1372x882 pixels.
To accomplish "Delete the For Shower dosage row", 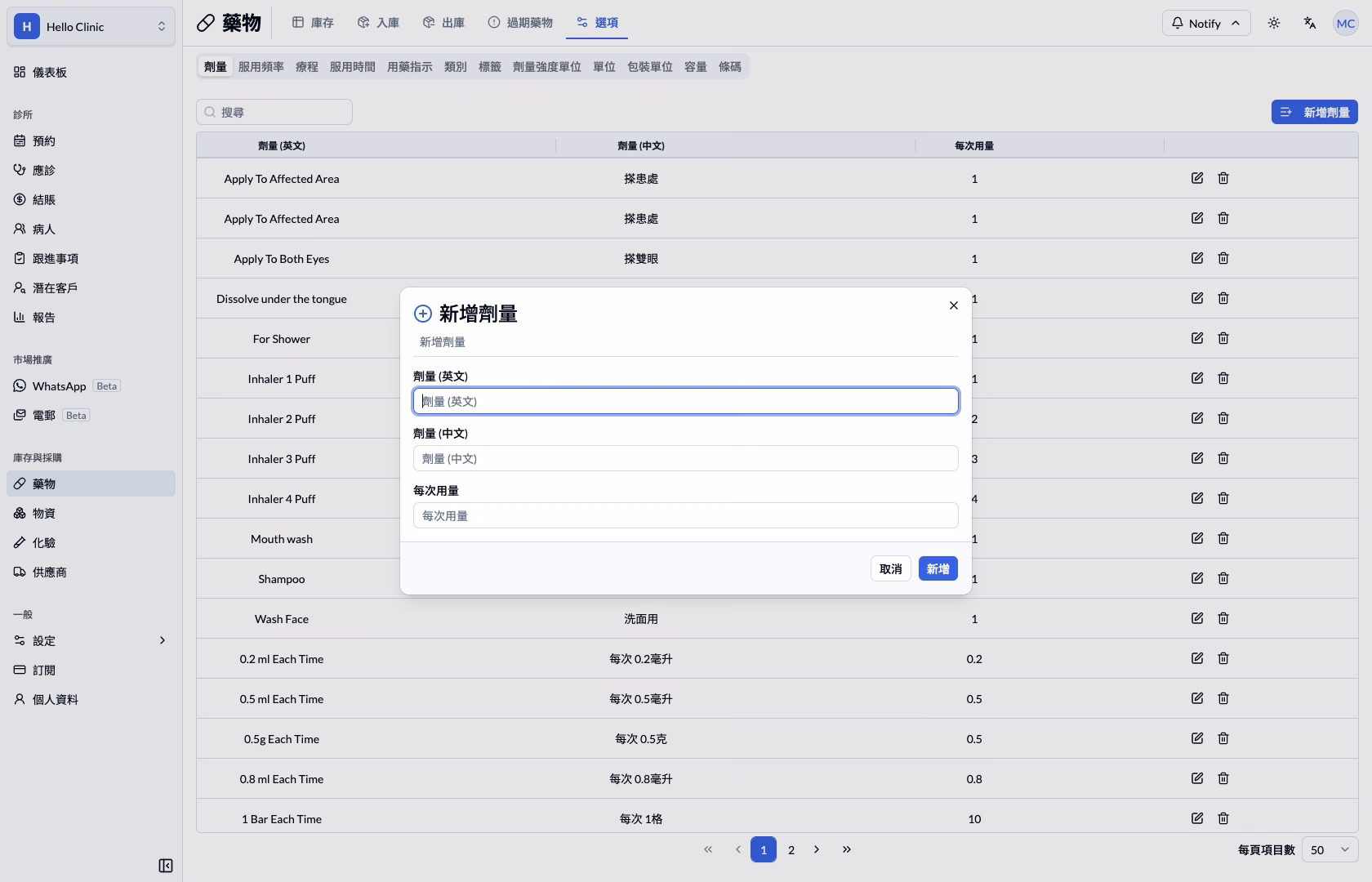I will (x=1223, y=338).
